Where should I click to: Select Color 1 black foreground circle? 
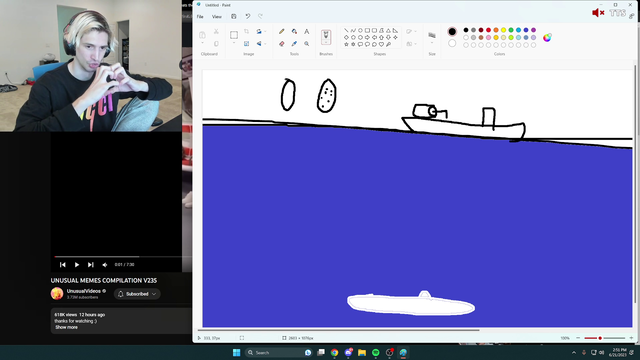[452, 31]
